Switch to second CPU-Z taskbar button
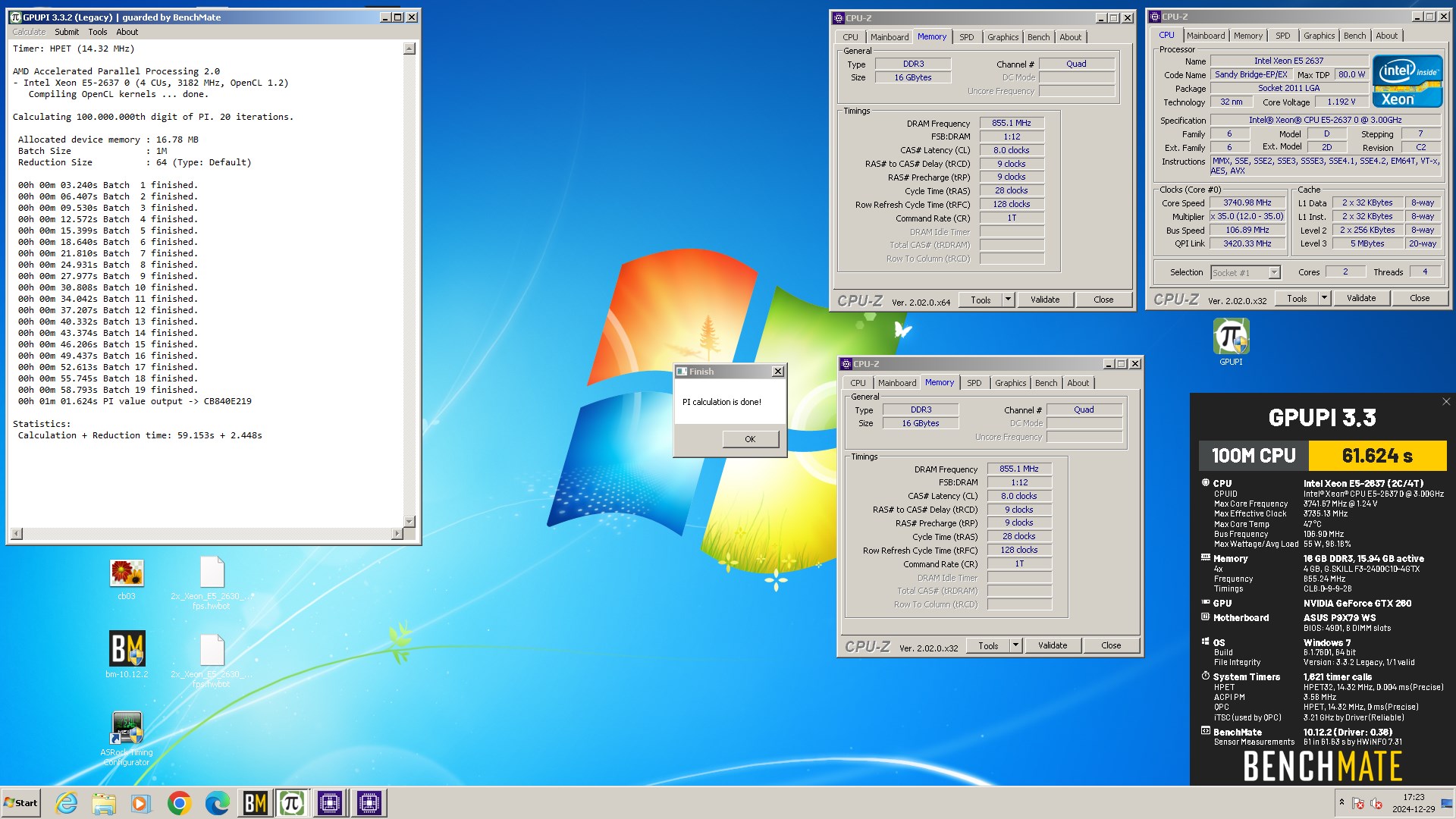 click(x=369, y=803)
